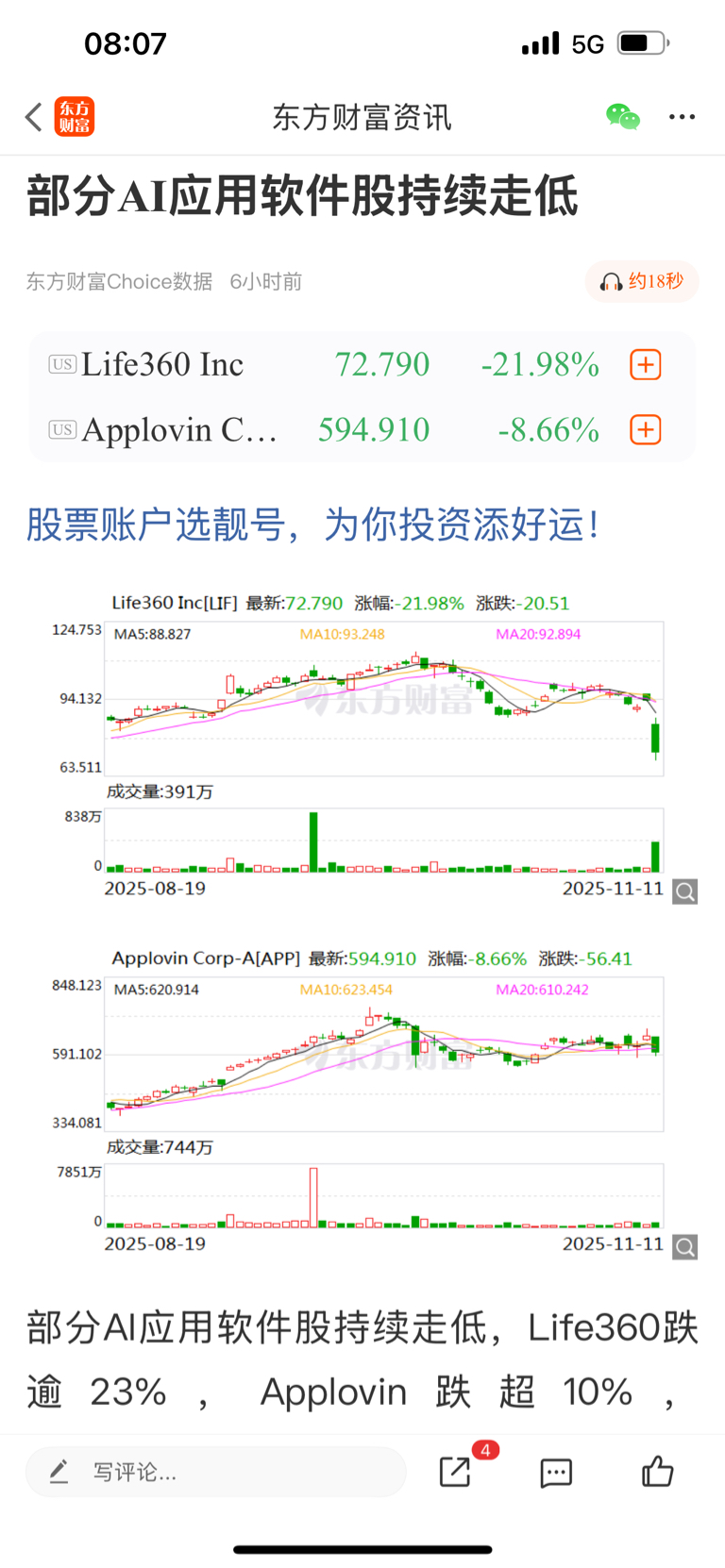Tap MA20:610.242 label on Applovin chart

(x=542, y=990)
